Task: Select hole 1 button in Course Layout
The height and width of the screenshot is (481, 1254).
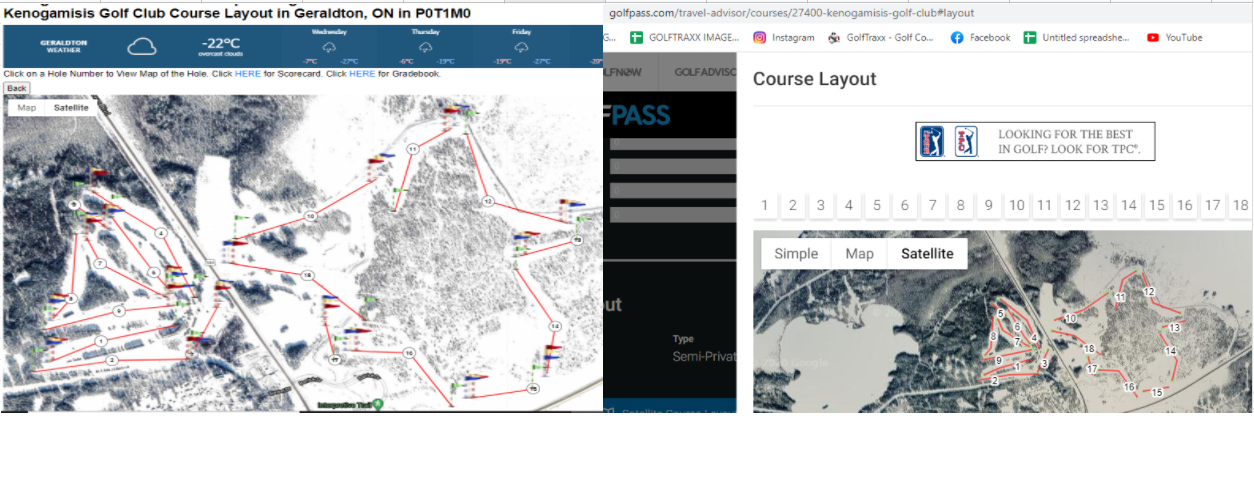Action: (x=765, y=206)
